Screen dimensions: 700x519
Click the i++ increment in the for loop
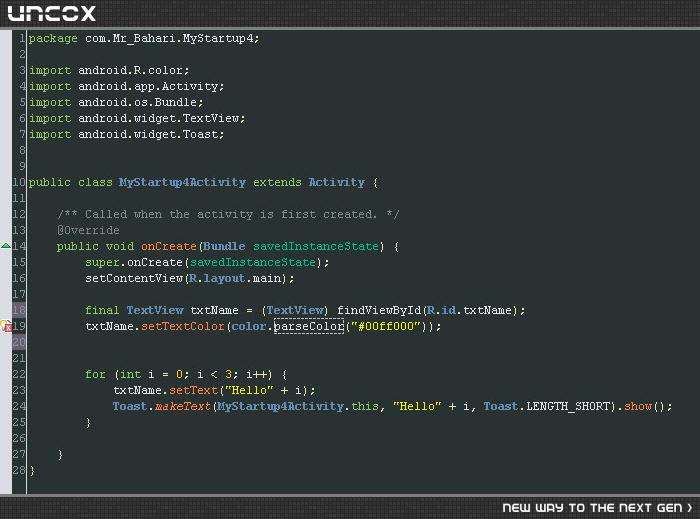click(259, 374)
